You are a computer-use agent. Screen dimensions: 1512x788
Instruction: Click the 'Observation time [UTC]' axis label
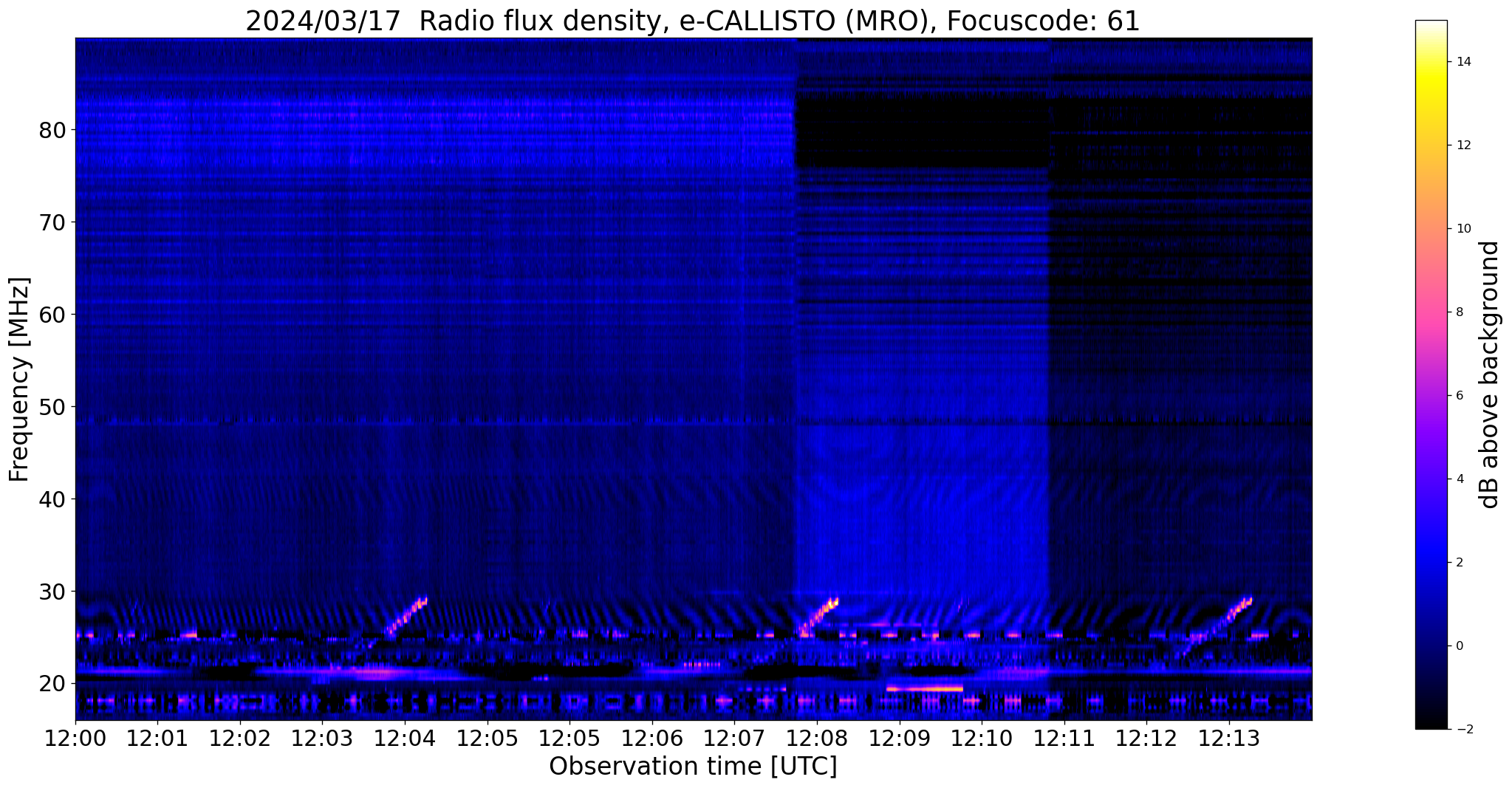pyautogui.click(x=693, y=767)
